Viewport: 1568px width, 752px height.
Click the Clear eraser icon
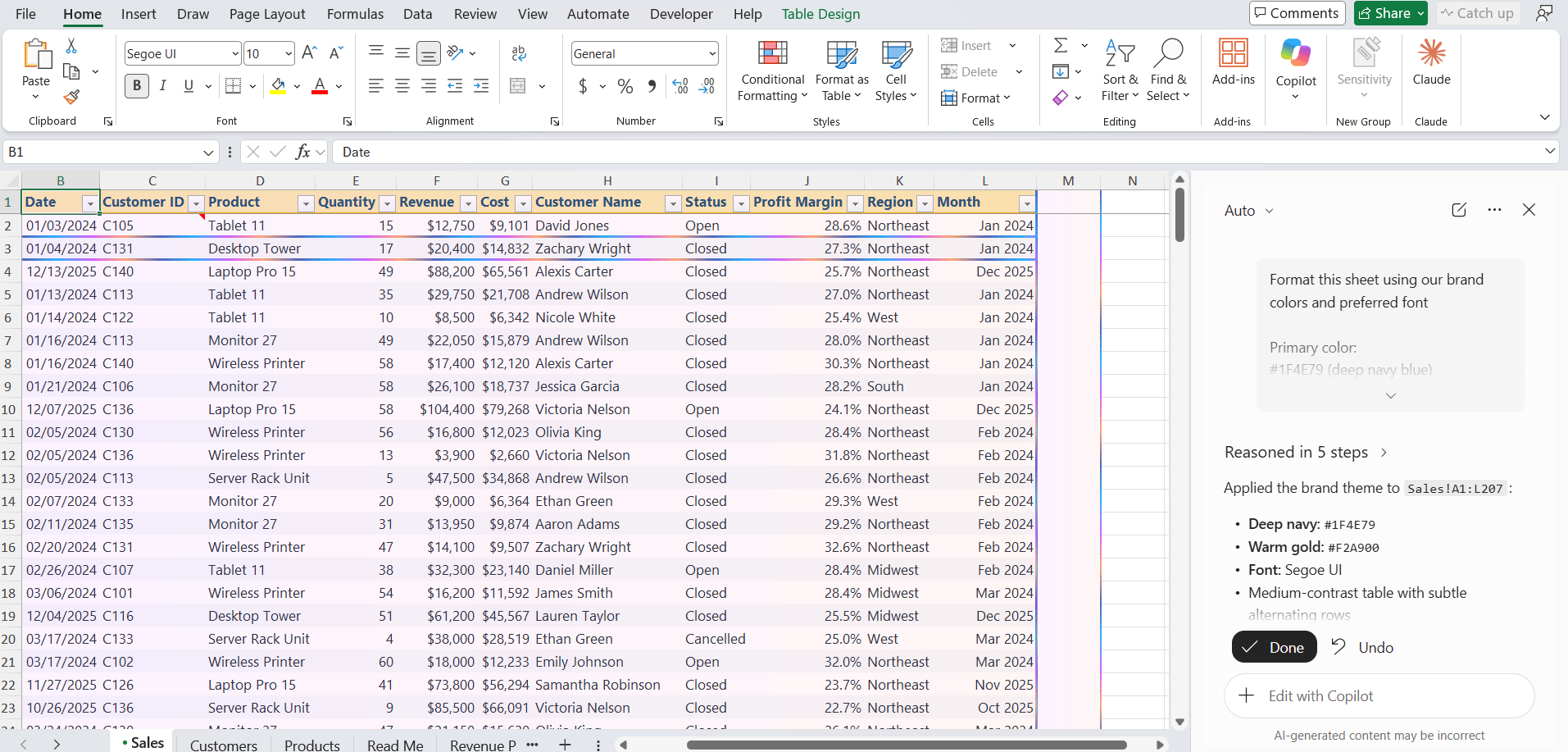[1061, 98]
